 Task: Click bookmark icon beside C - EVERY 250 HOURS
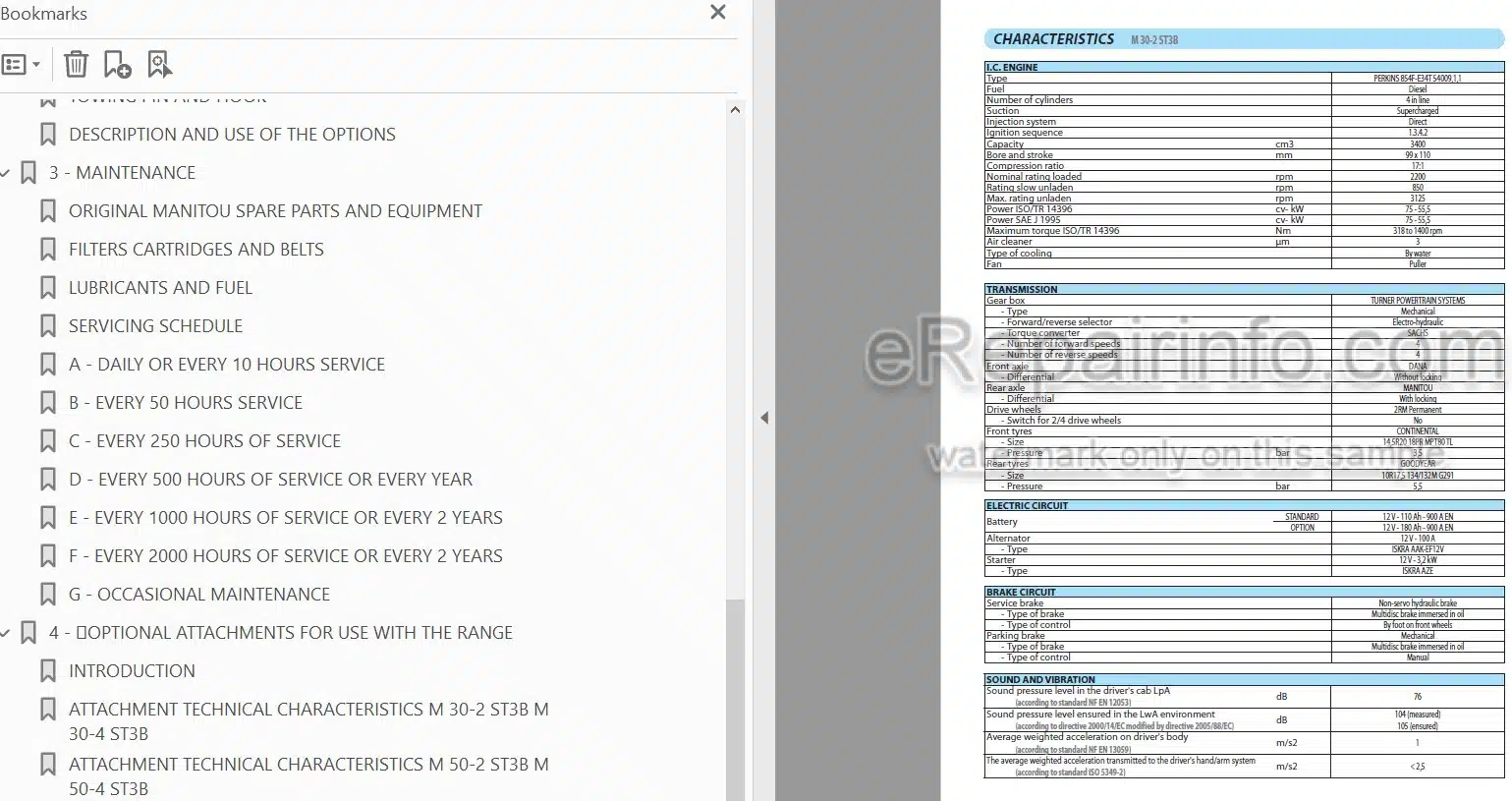tap(47, 441)
